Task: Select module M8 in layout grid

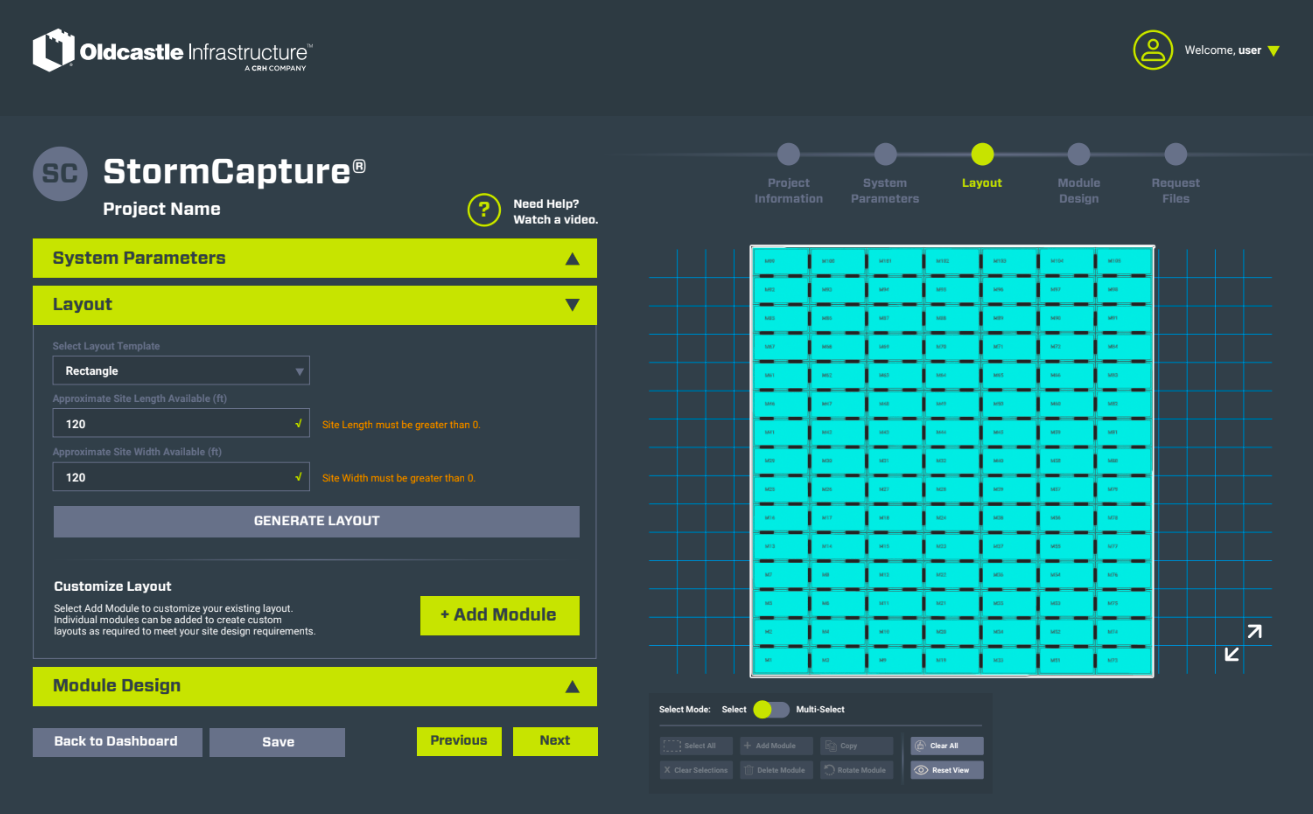Action: click(x=838, y=575)
